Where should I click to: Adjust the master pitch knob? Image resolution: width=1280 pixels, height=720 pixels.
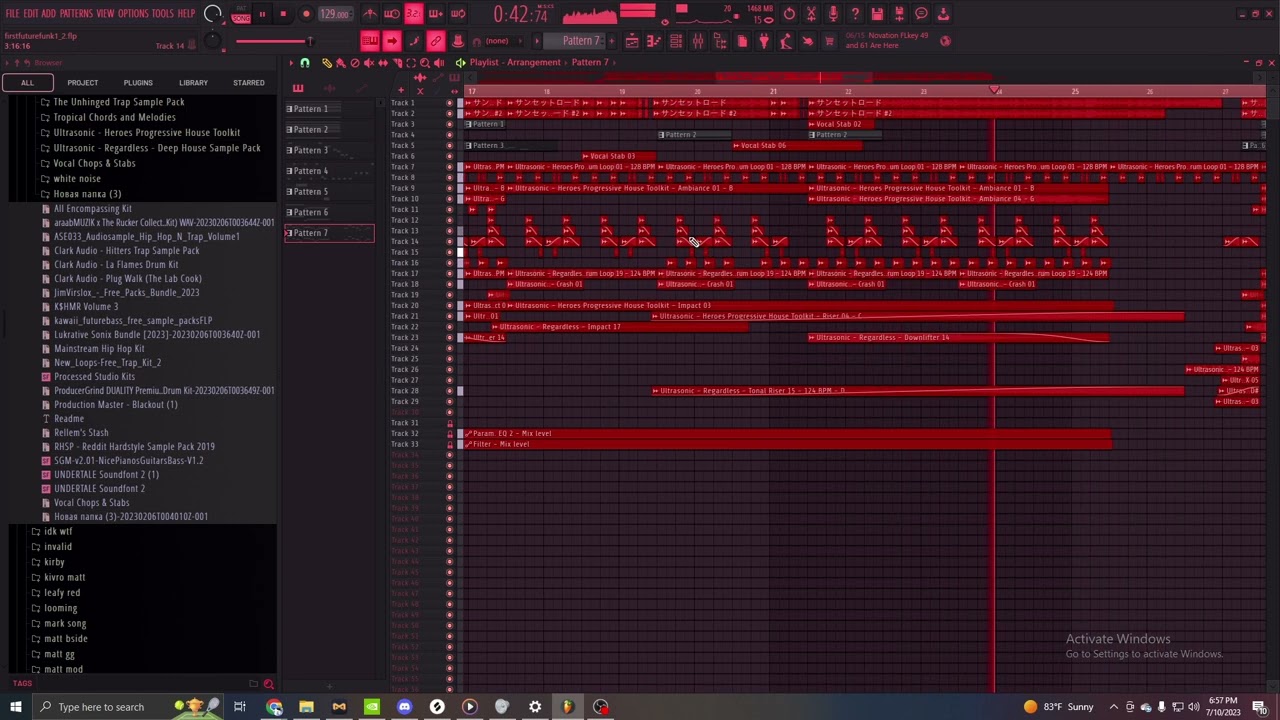212,41
